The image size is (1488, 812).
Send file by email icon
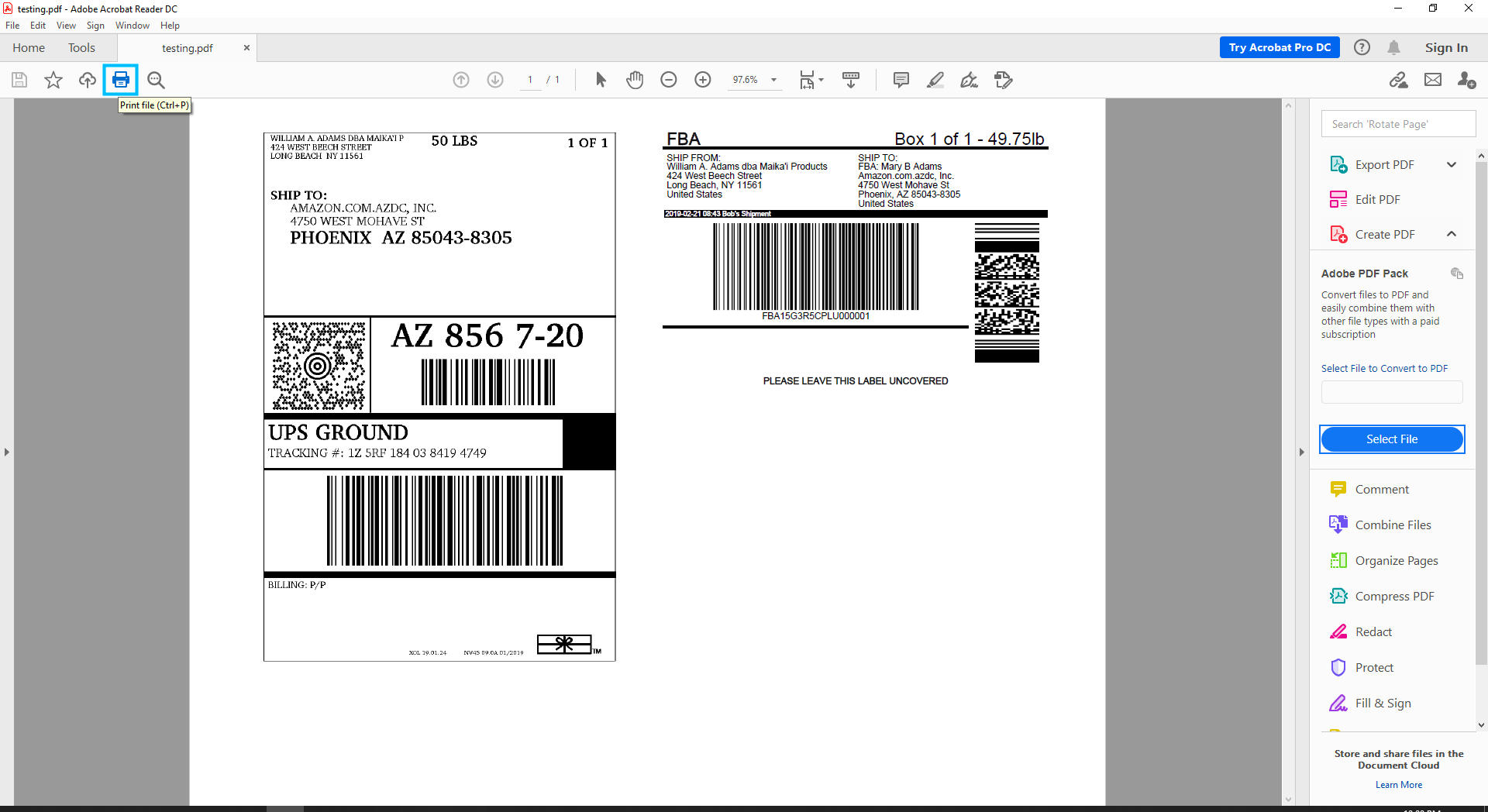(1433, 80)
